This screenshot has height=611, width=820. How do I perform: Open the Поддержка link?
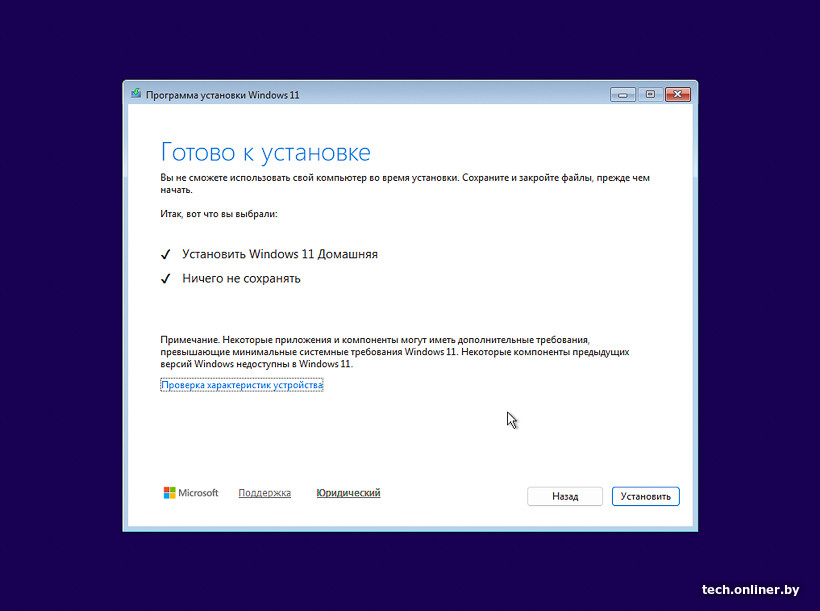[x=265, y=493]
